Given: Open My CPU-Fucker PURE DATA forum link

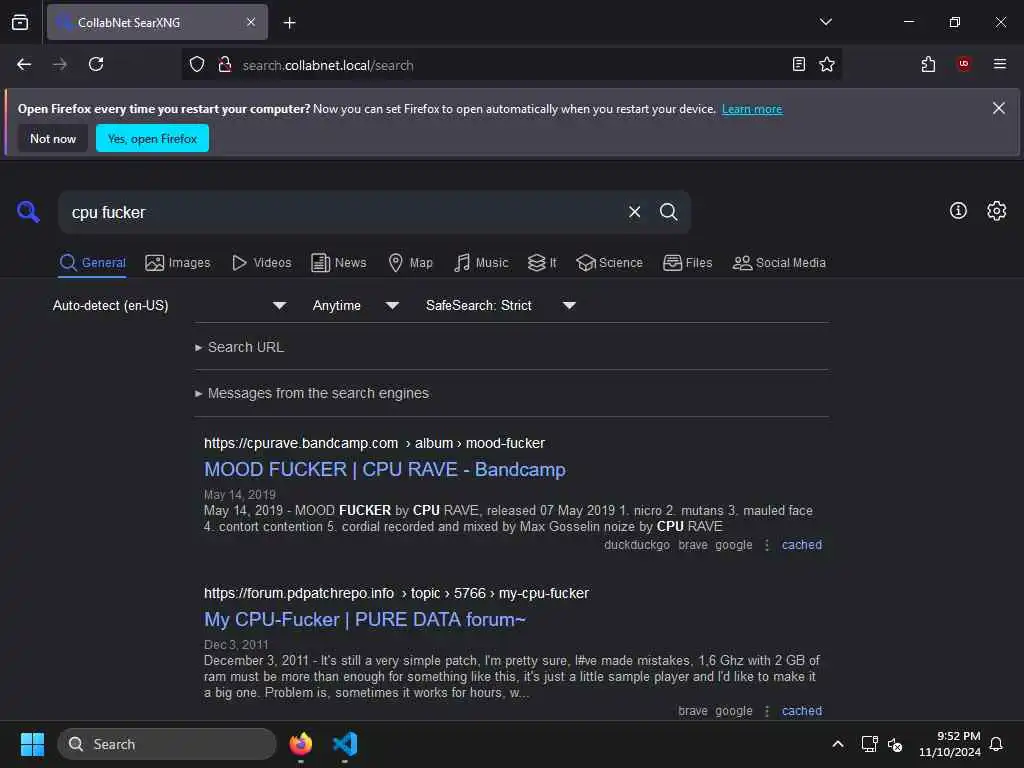Looking at the screenshot, I should coord(364,620).
